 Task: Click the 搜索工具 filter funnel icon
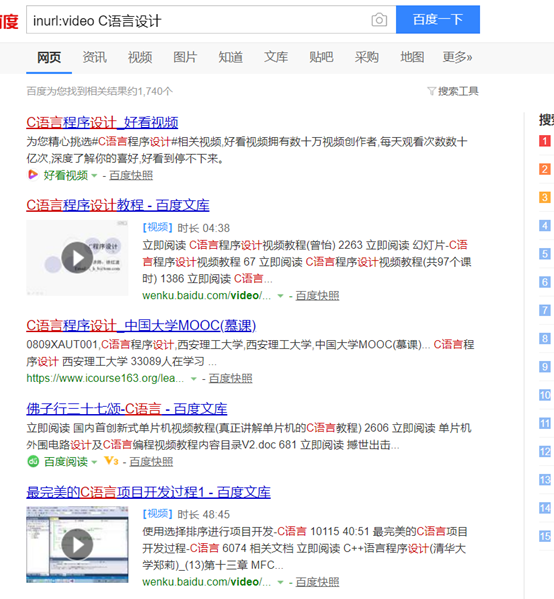pos(431,91)
